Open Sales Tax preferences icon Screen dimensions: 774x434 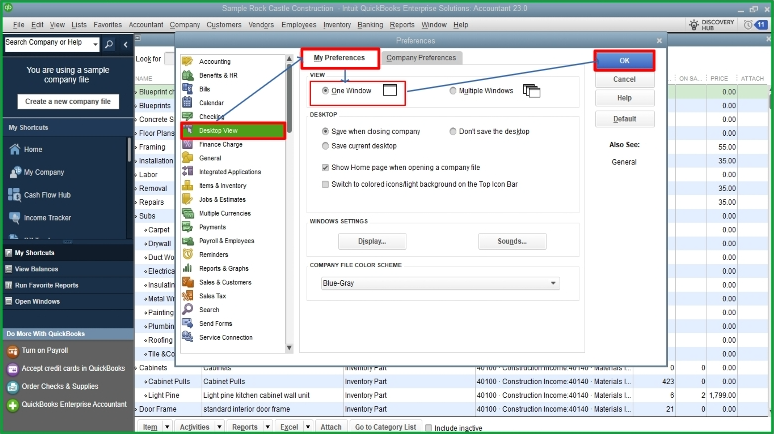188,296
